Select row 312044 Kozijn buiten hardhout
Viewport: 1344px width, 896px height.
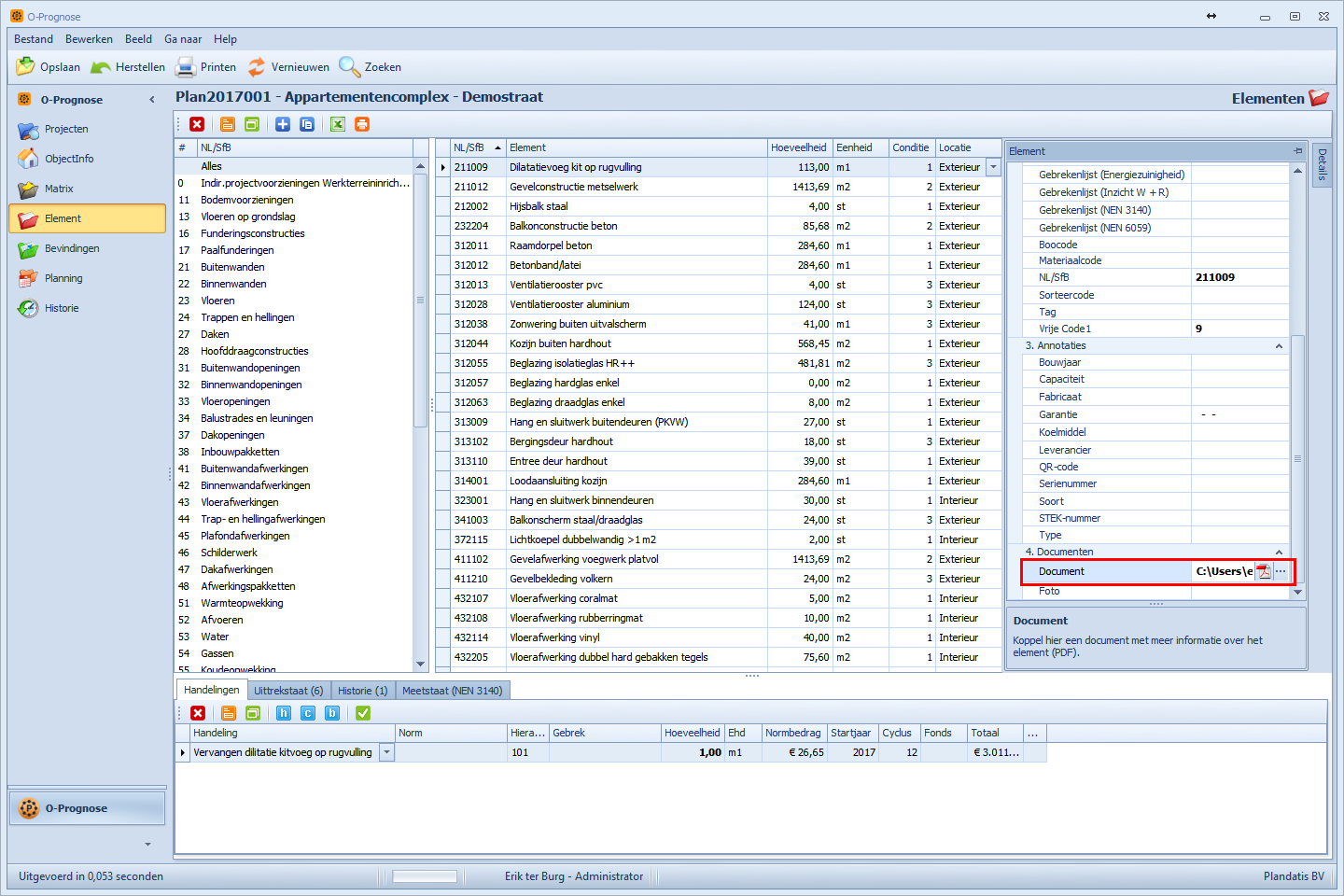(719, 343)
